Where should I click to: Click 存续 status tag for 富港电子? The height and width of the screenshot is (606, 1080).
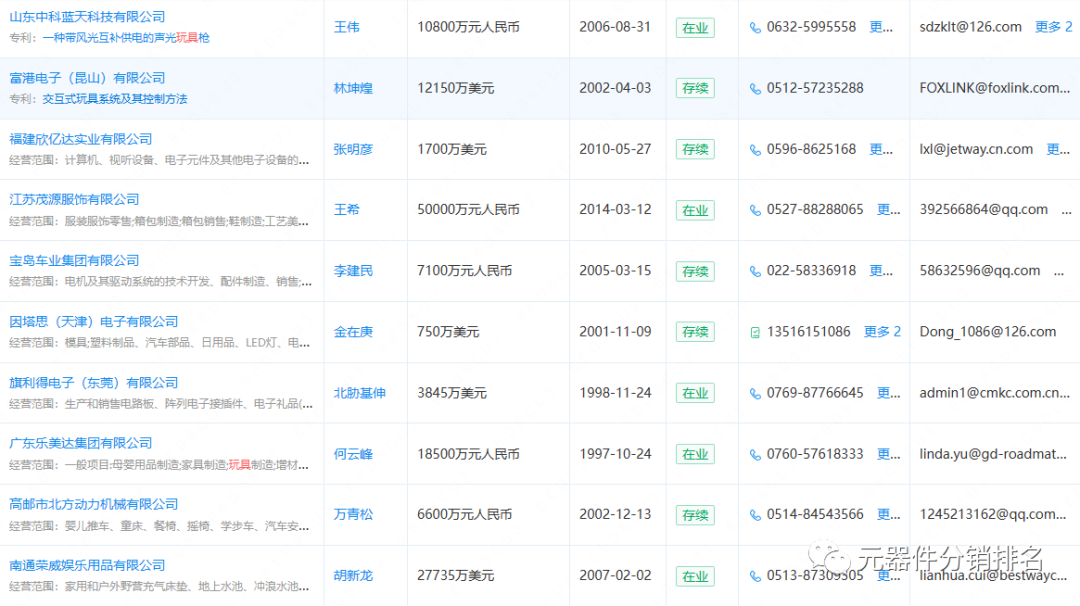695,88
